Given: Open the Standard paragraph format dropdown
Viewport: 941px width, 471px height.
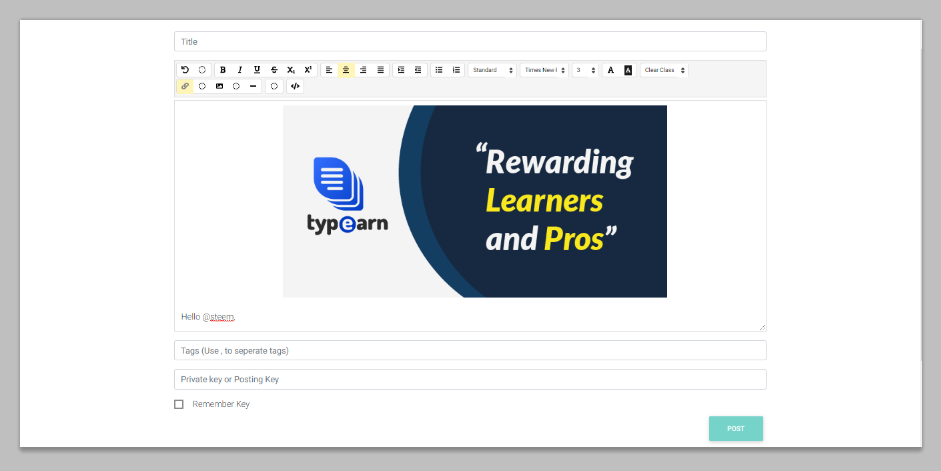Looking at the screenshot, I should (x=492, y=70).
